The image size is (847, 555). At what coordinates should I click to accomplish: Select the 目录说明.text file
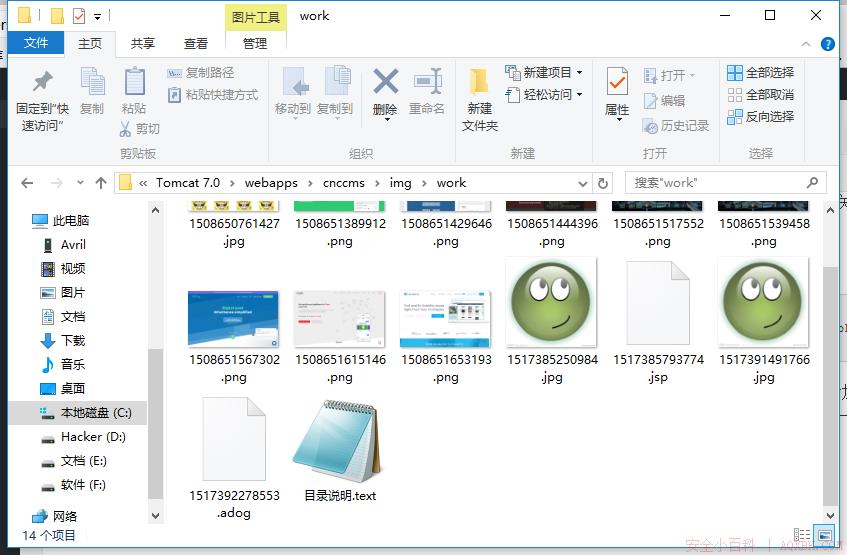(x=340, y=450)
